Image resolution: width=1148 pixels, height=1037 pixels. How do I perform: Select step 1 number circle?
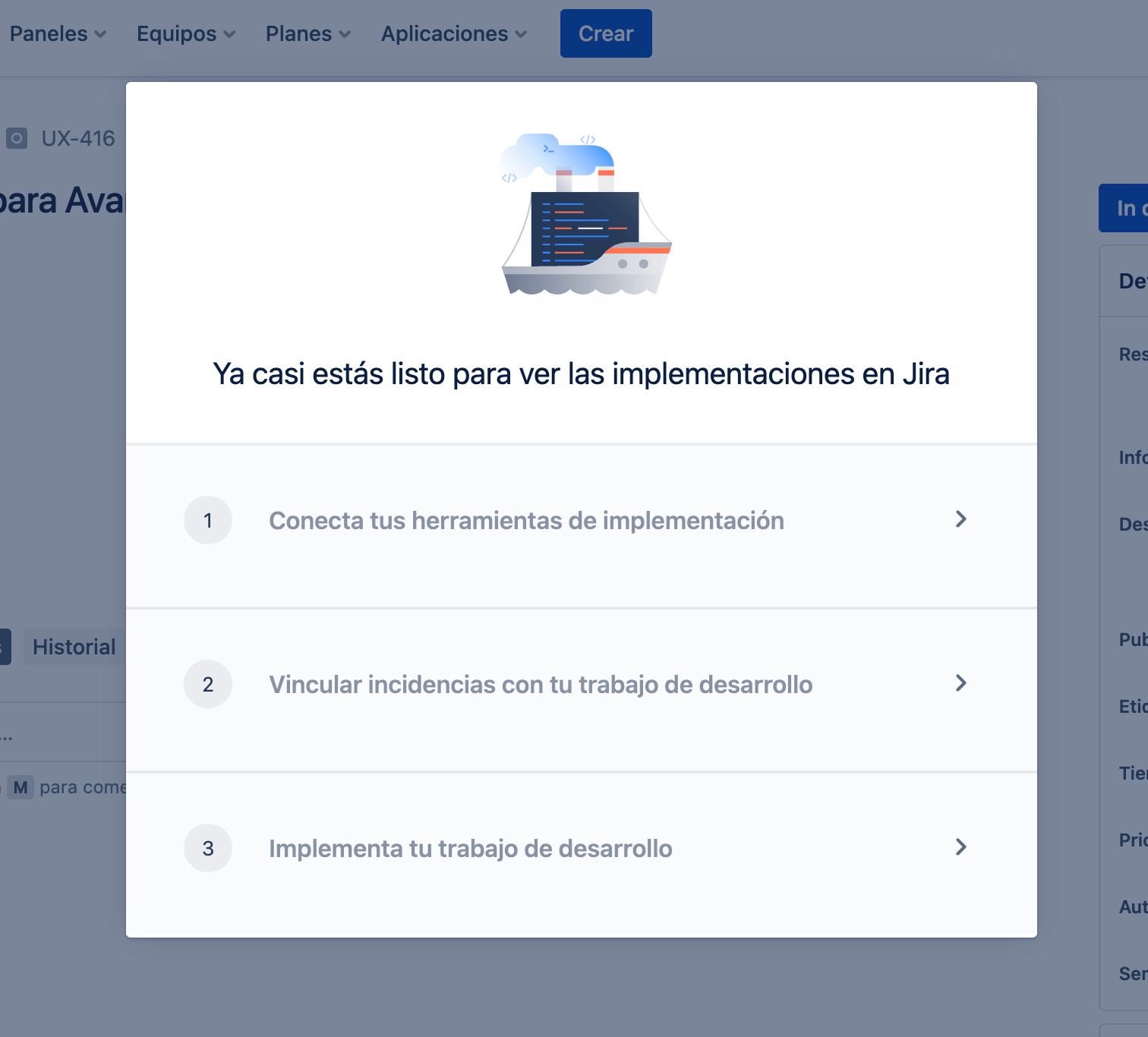(208, 520)
